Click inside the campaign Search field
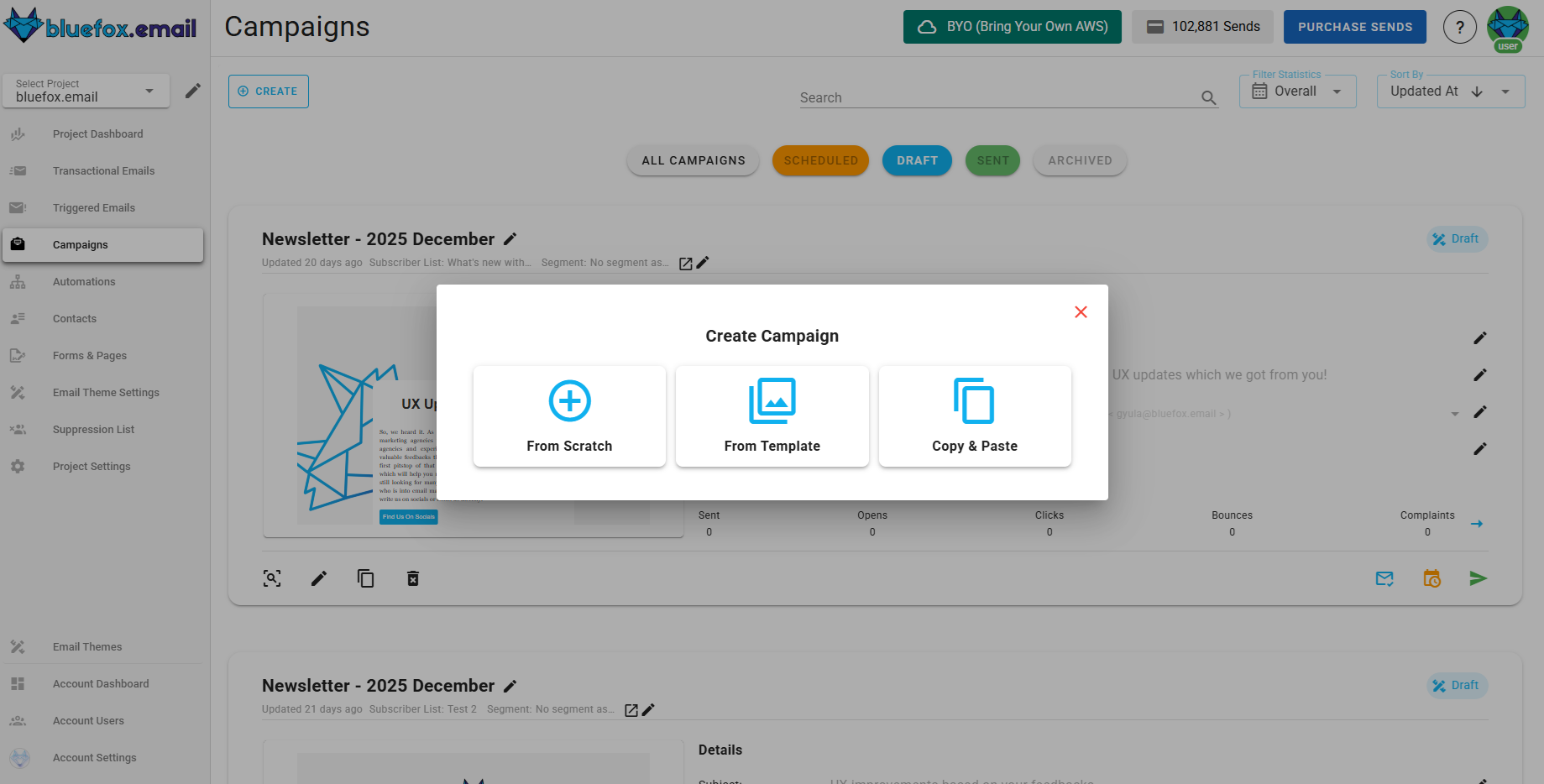1544x784 pixels. pos(966,97)
